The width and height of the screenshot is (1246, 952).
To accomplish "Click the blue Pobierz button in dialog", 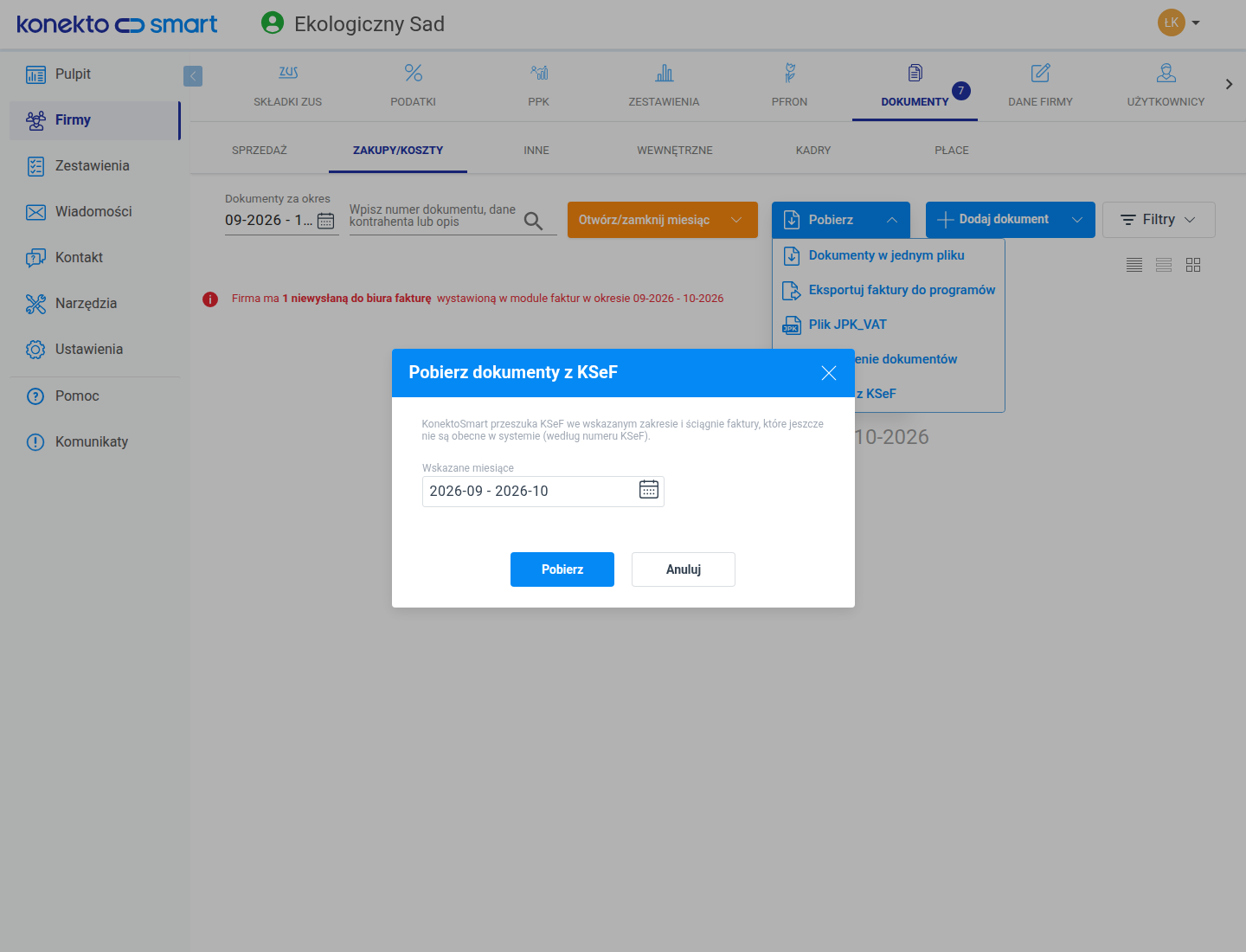I will tap(562, 569).
